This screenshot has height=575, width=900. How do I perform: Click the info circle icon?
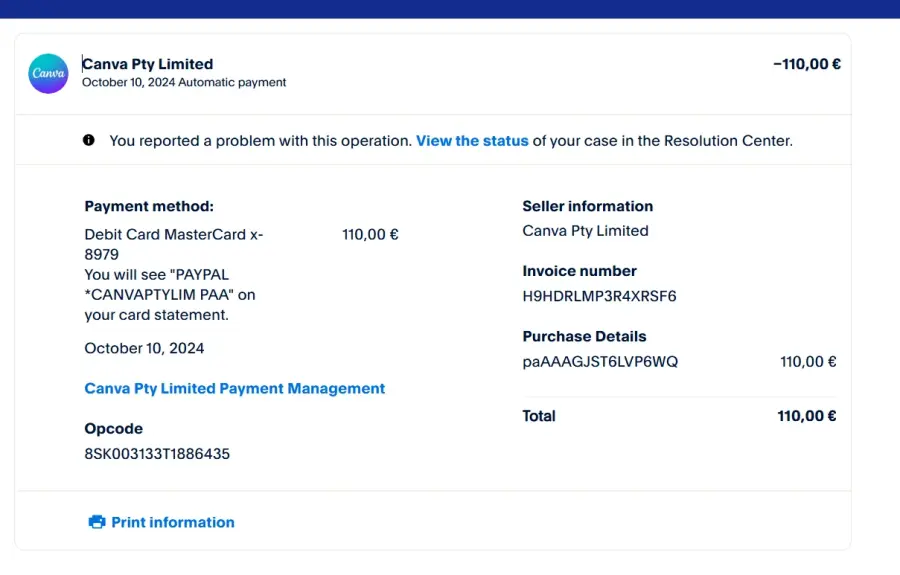[x=88, y=140]
